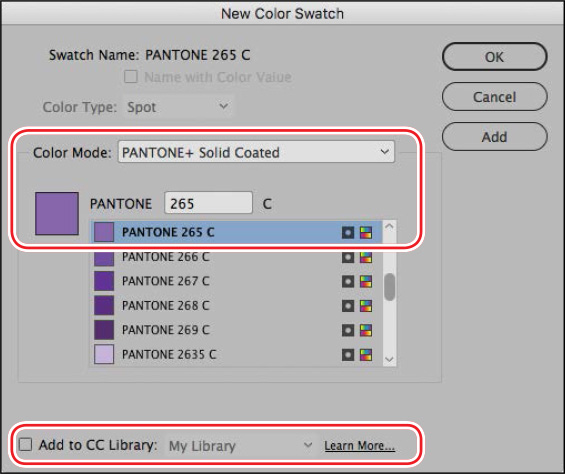This screenshot has height=474, width=565.
Task: Select the row text PANTONE 269 C
Action: pyautogui.click(x=166, y=329)
